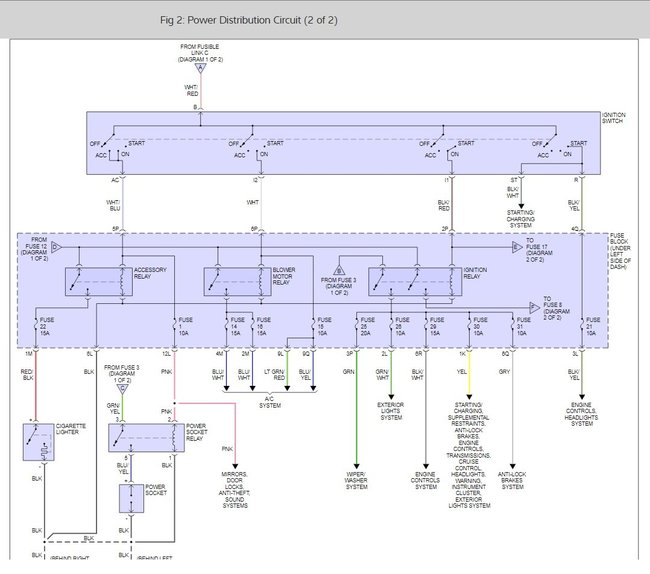Click the 'LT GRN/RED' wire label

274,375
